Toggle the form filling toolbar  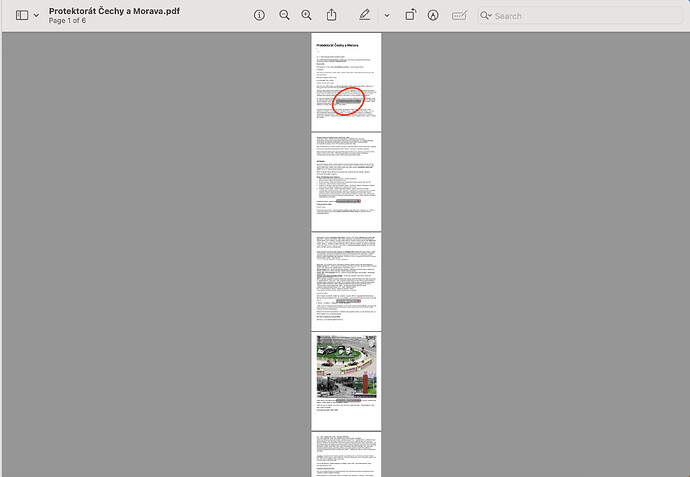pos(459,16)
